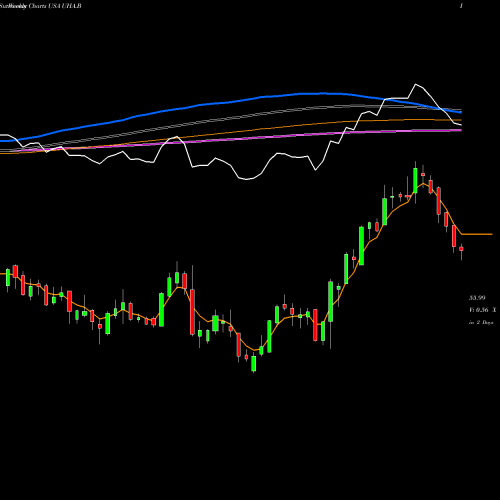The height and width of the screenshot is (500, 500).
Task: Select the first green candle at far left
Action: pos(8,277)
